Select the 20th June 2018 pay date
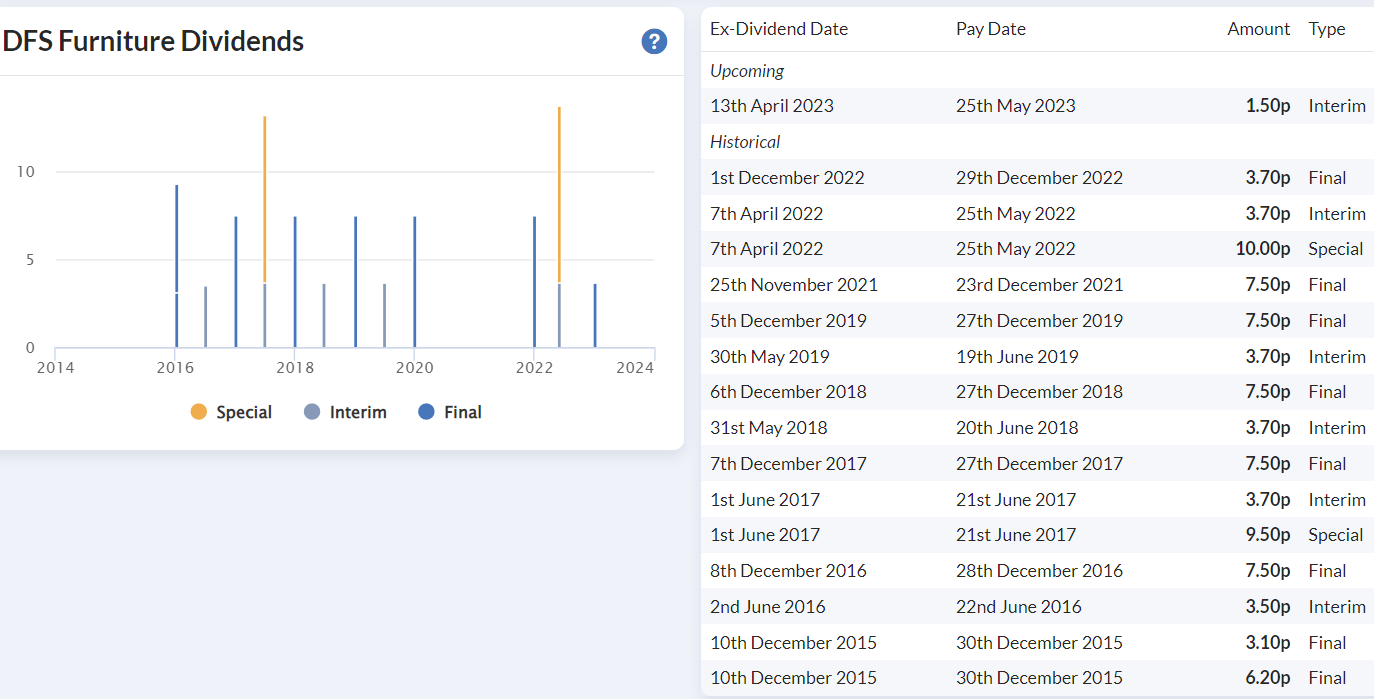 click(1017, 428)
